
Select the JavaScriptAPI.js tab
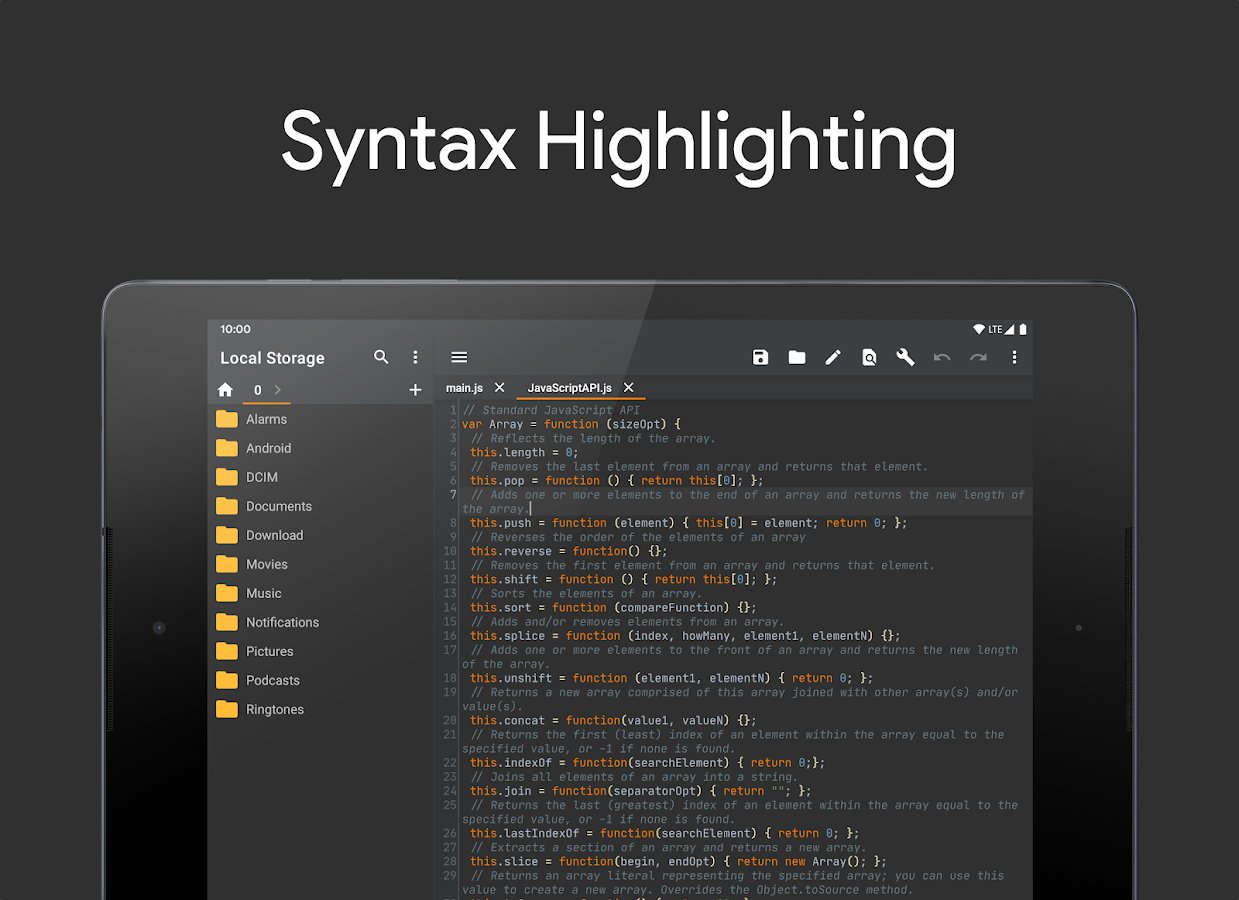[569, 388]
